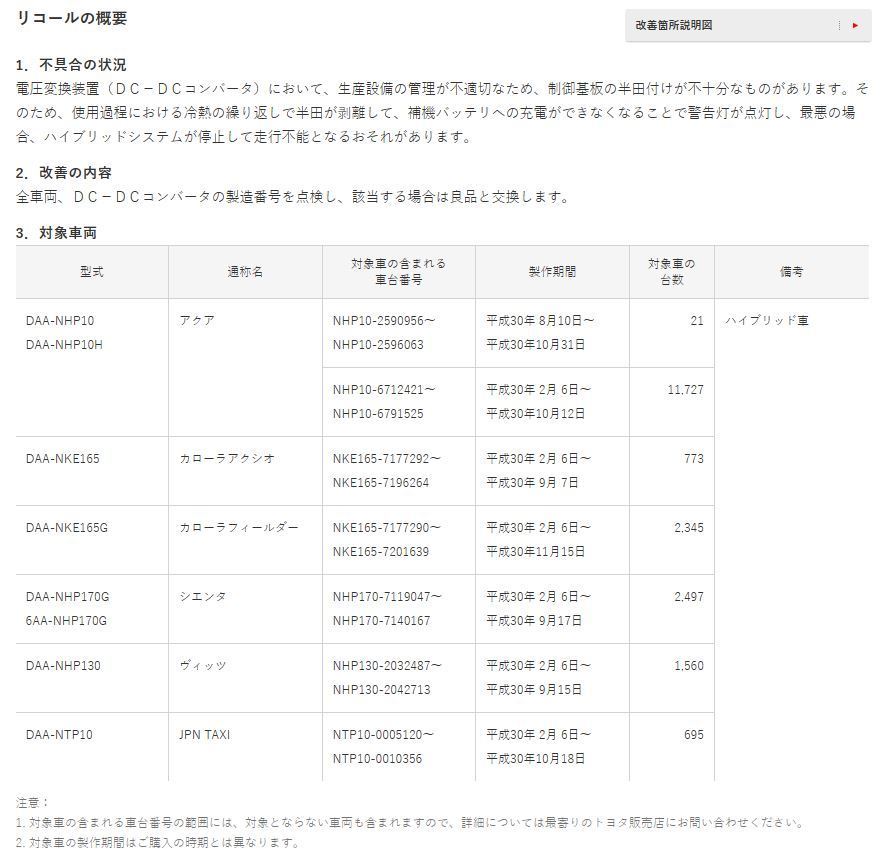The width and height of the screenshot is (893, 865).
Task: Click the unit count 11,727
Action: [x=686, y=390]
